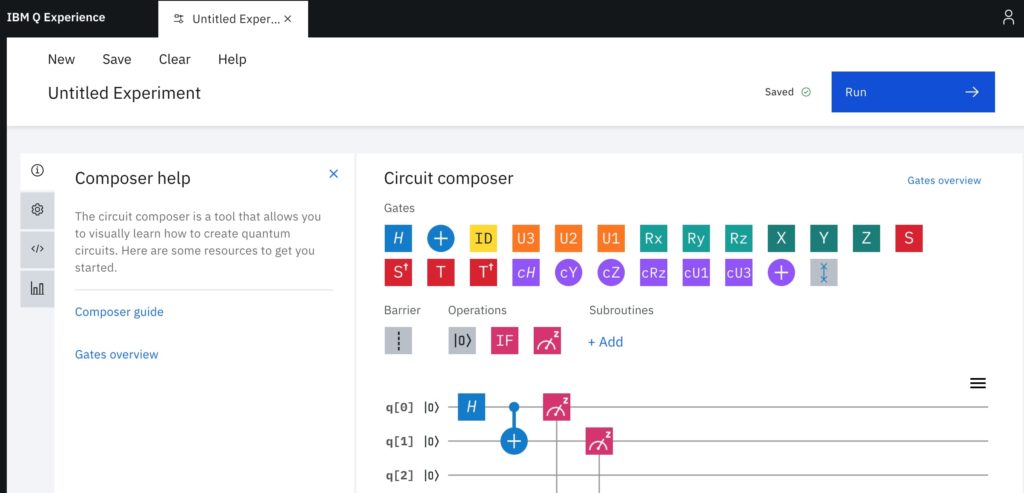Viewport: 1024px width, 493px height.
Task: Select the measurement operation in palette
Action: (547, 340)
